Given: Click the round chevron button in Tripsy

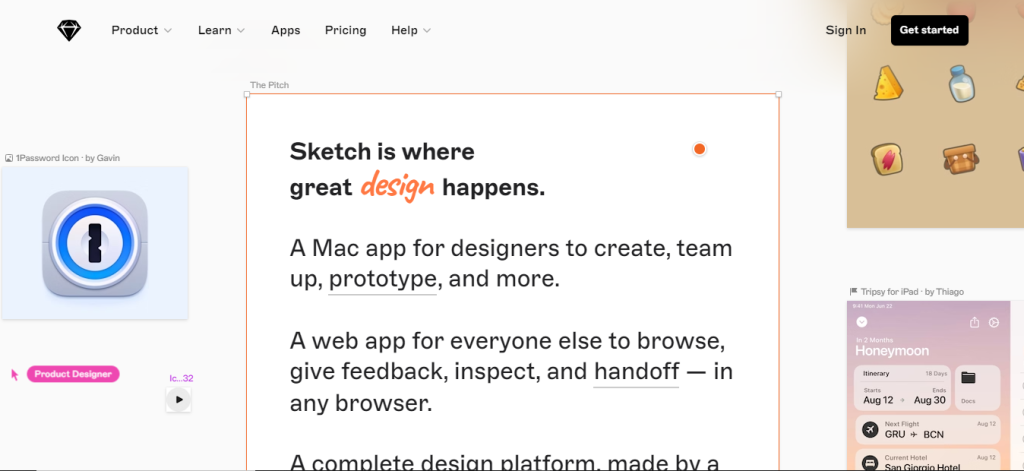Looking at the screenshot, I should point(861,322).
